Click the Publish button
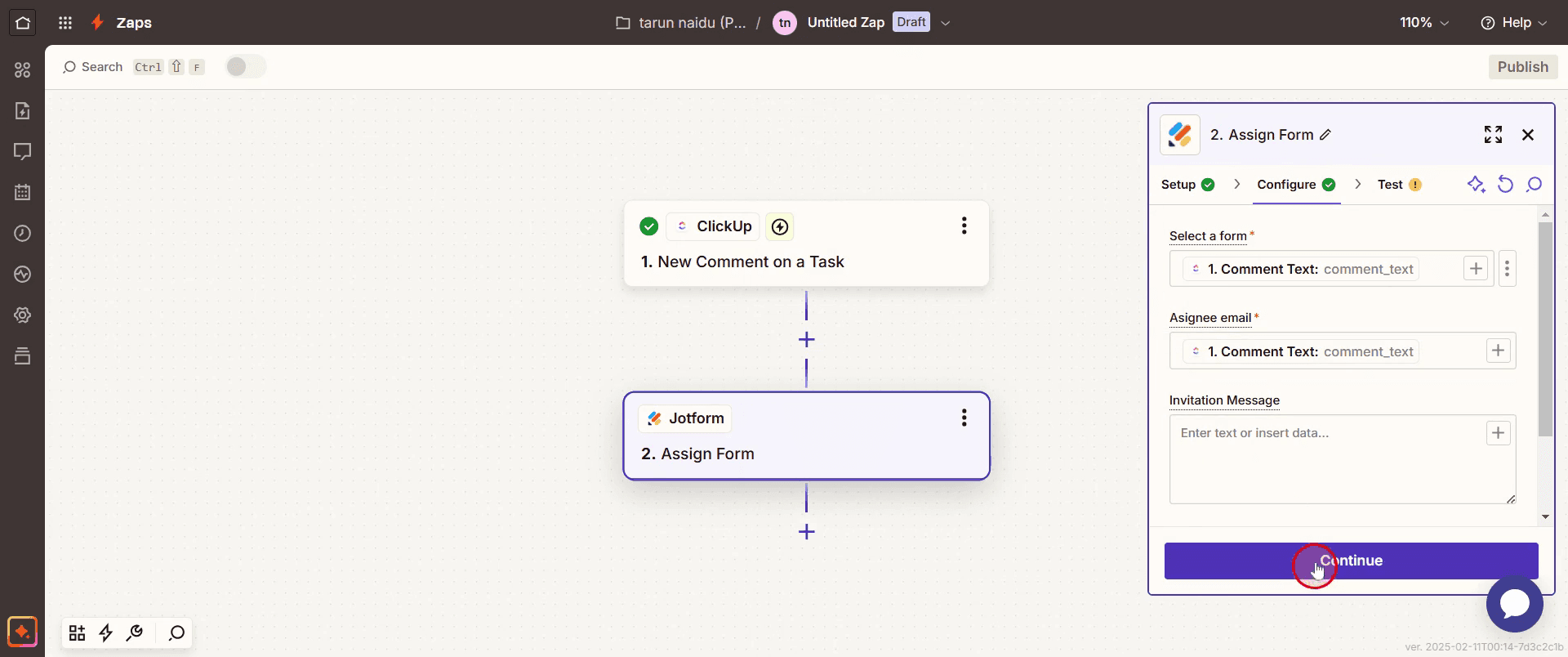 coord(1522,67)
